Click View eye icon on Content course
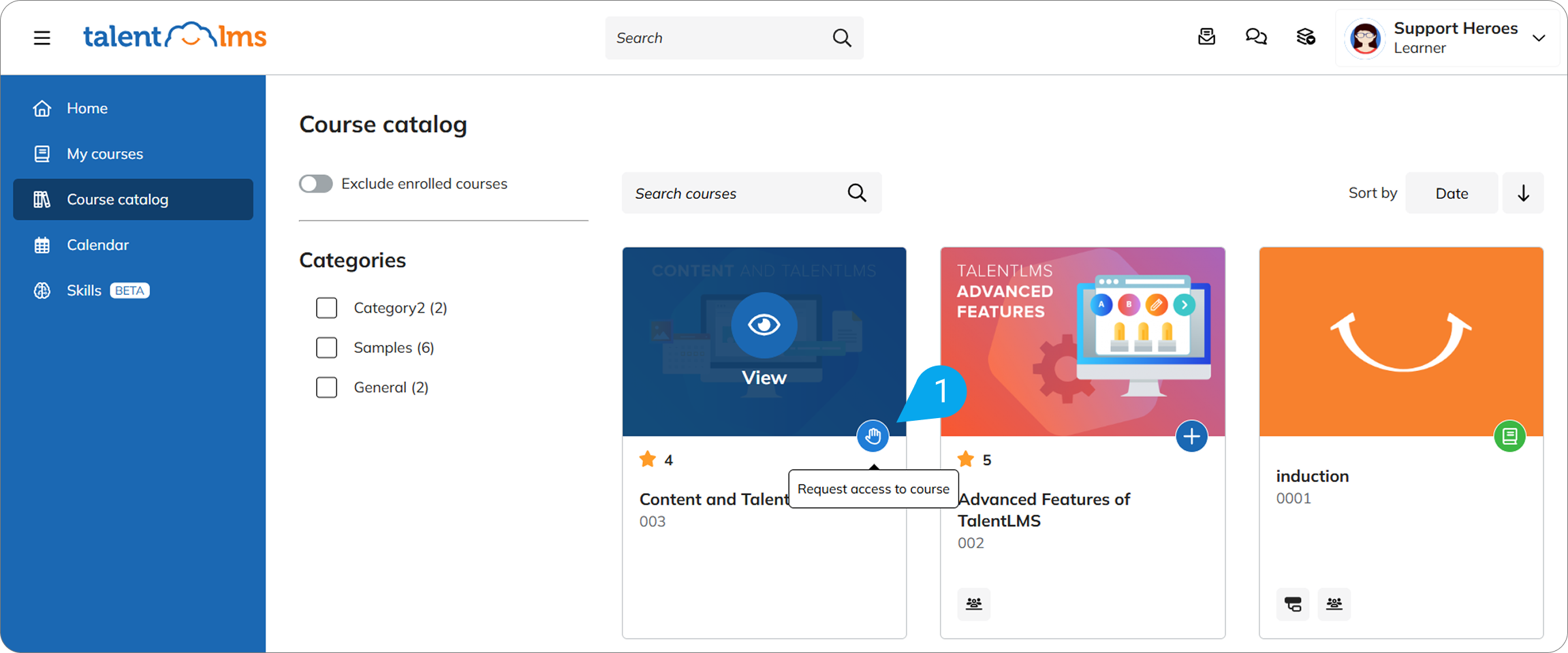The height and width of the screenshot is (653, 1568). (x=764, y=325)
